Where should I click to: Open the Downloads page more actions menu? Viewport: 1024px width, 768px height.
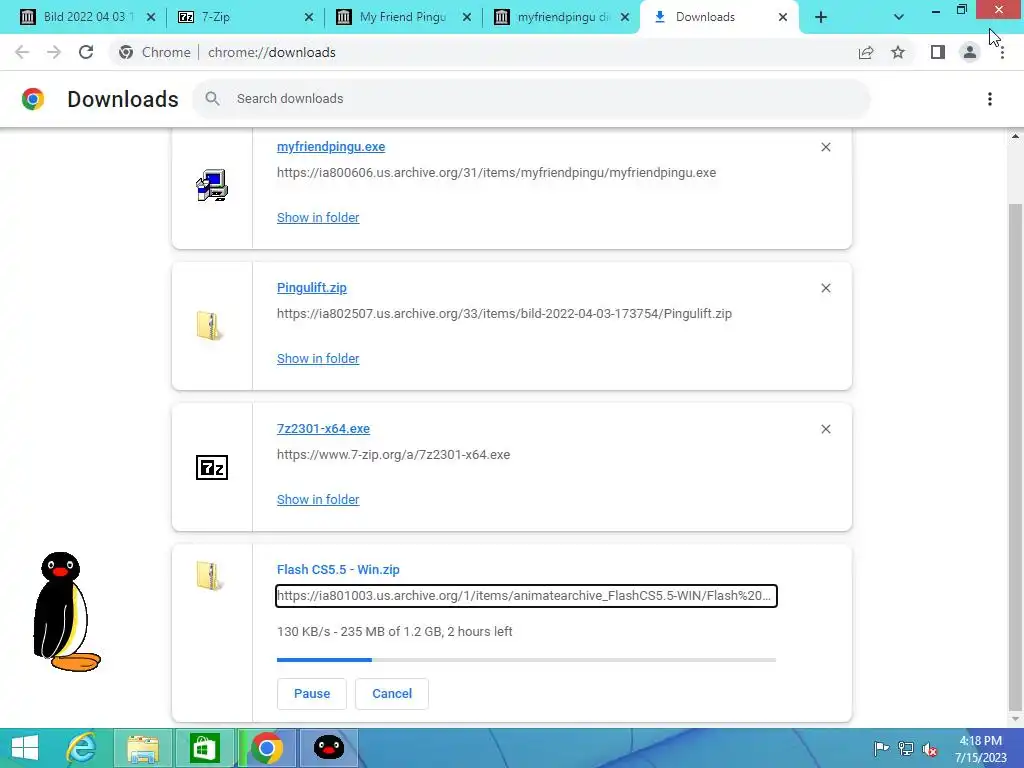point(990,99)
